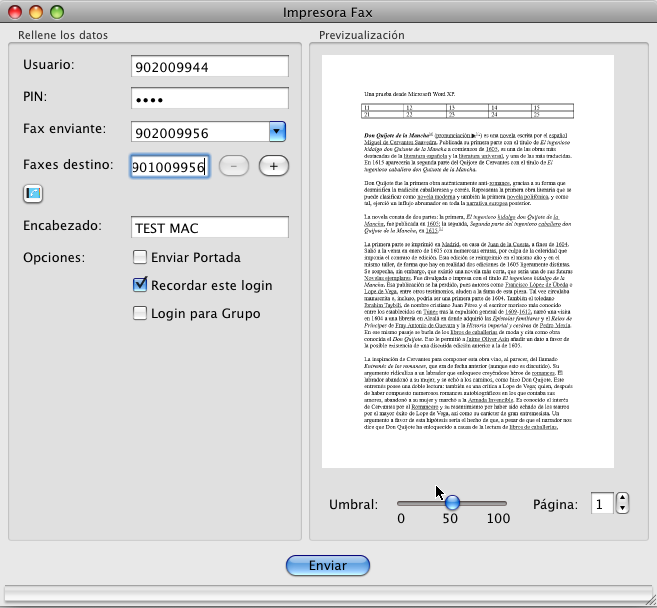Click the Página number box
Screen dimensions: 657x608
click(601, 504)
